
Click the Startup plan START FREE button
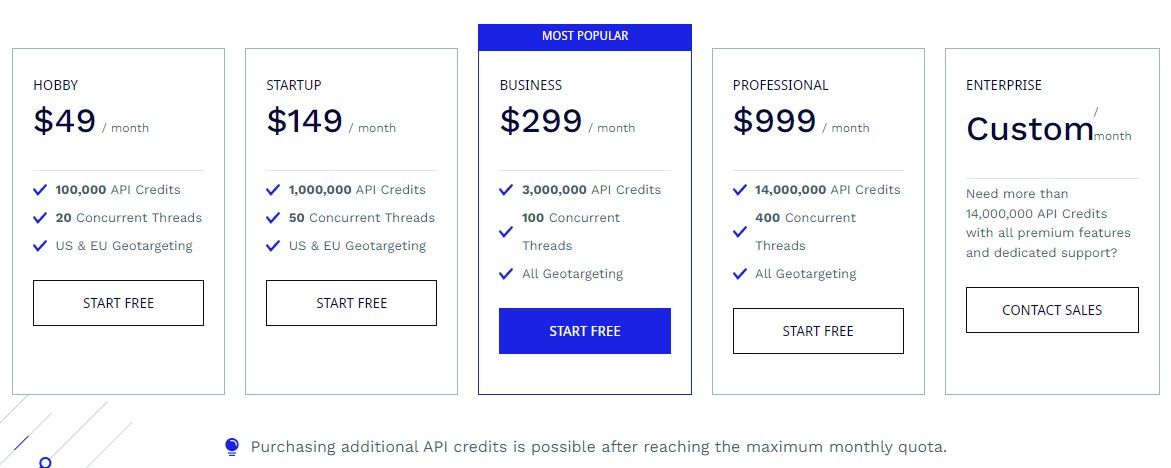(351, 303)
